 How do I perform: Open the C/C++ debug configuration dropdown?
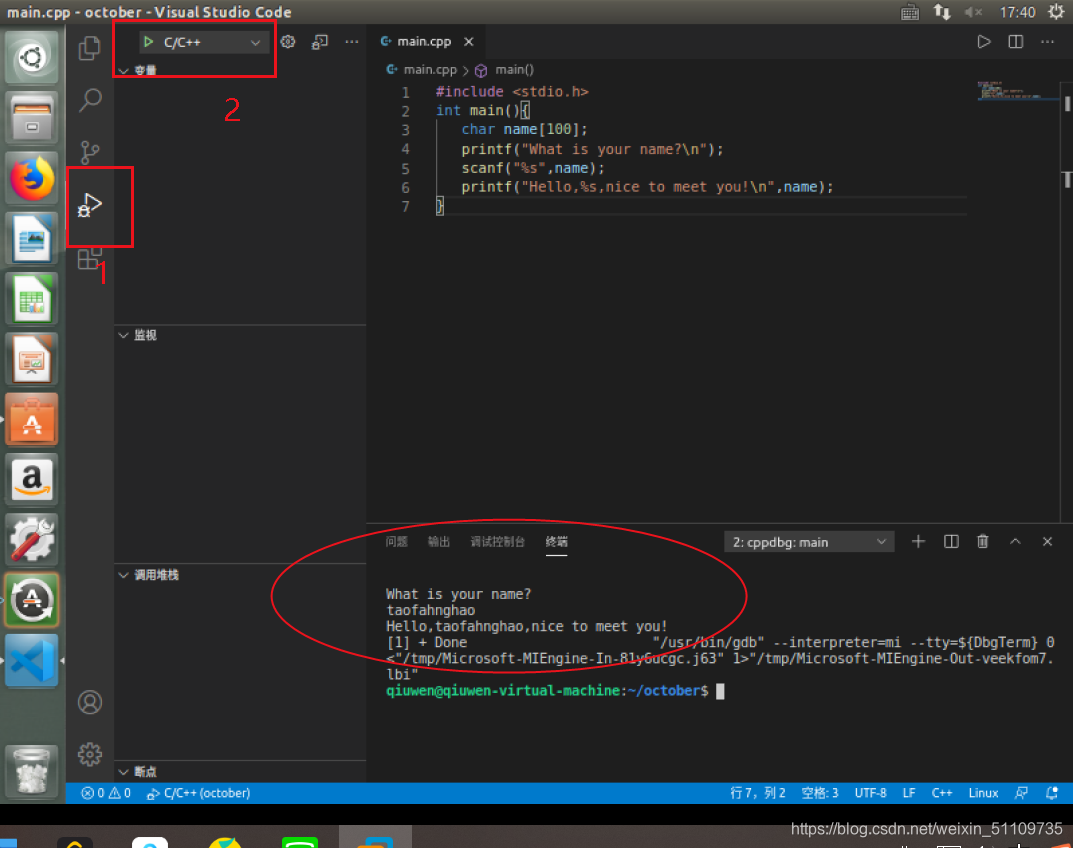pos(202,42)
